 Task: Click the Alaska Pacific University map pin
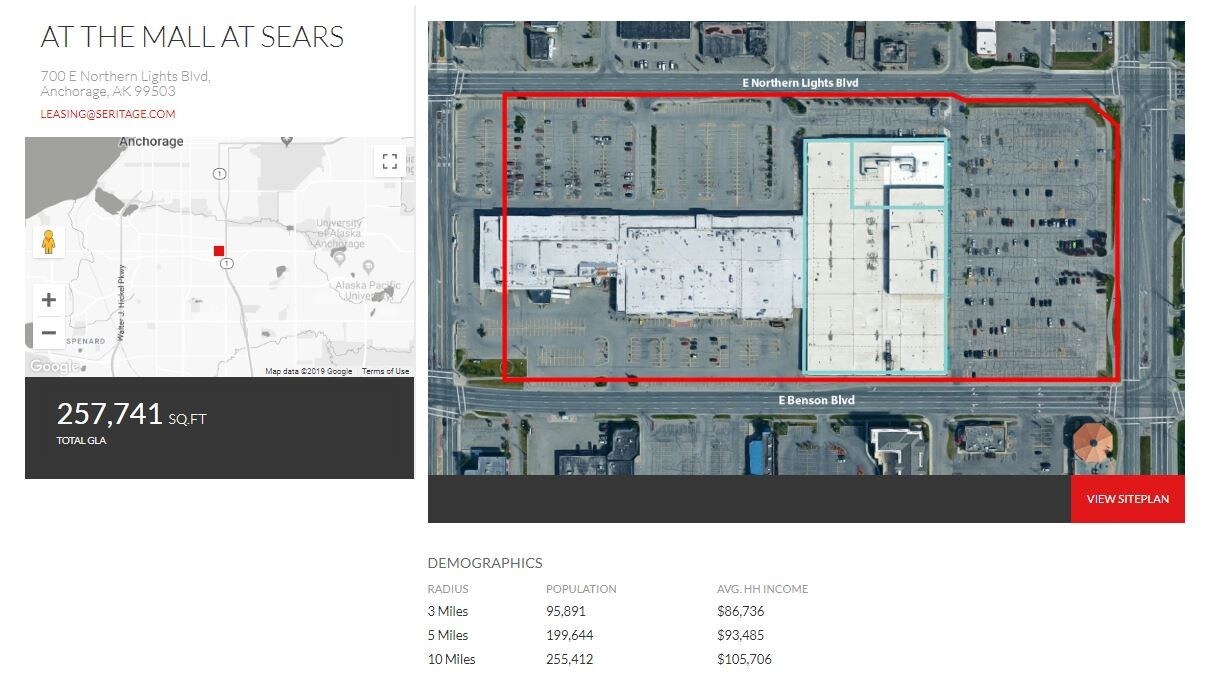(368, 266)
